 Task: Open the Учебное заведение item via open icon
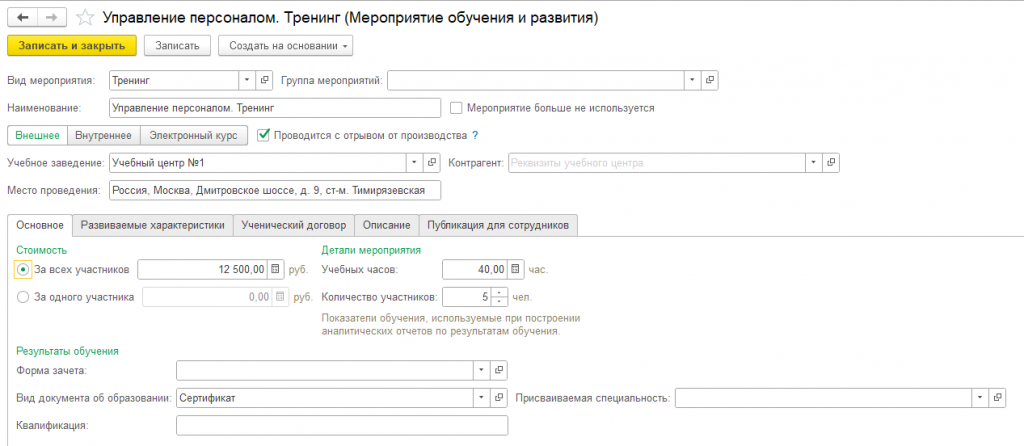click(x=432, y=163)
